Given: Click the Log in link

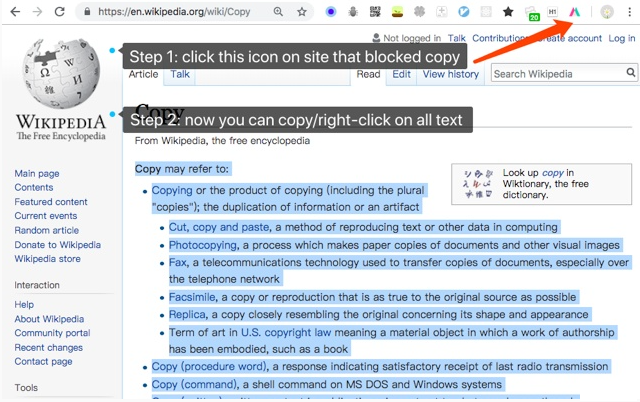Looking at the screenshot, I should tap(622, 38).
